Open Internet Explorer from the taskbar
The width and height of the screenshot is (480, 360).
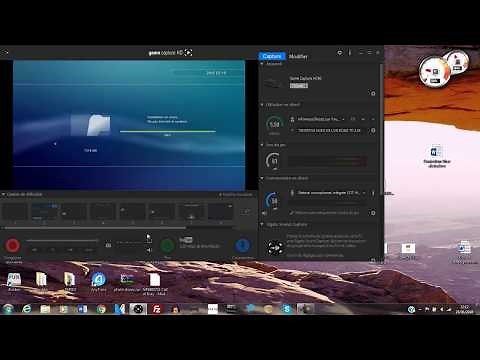tap(27, 309)
